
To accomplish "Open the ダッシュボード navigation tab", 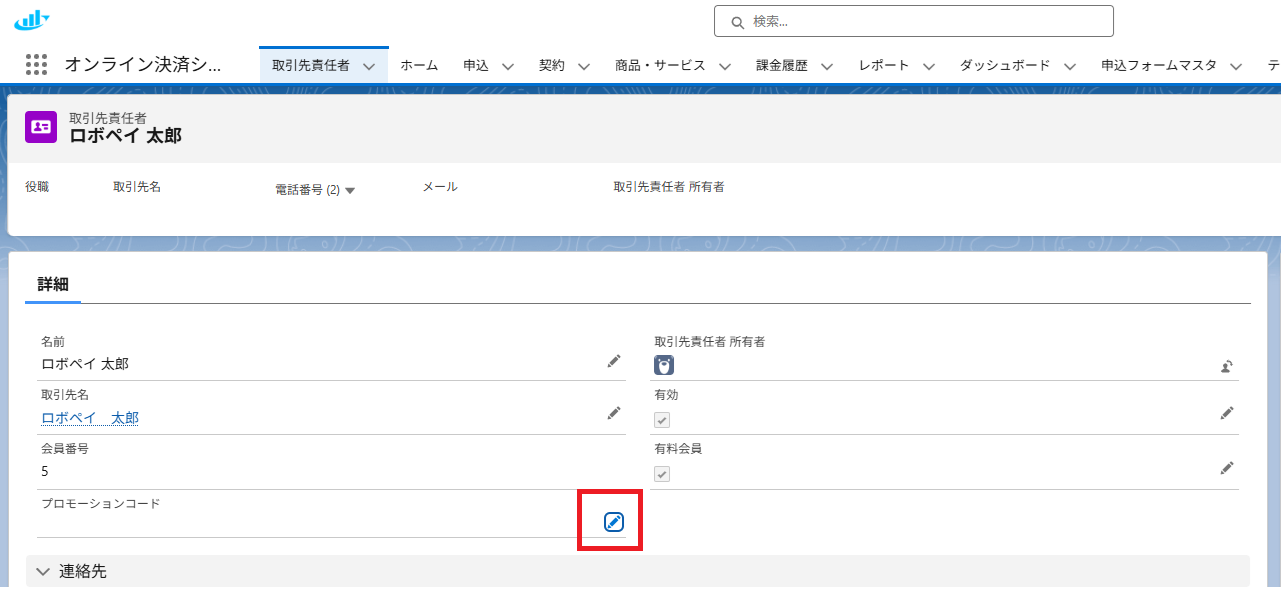I will (x=1004, y=65).
